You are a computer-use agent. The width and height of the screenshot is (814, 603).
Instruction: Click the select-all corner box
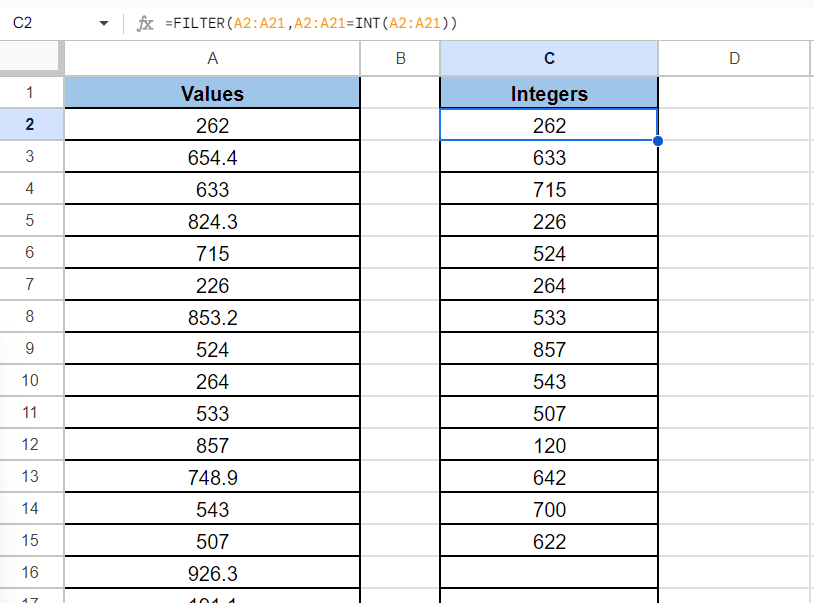[32, 59]
